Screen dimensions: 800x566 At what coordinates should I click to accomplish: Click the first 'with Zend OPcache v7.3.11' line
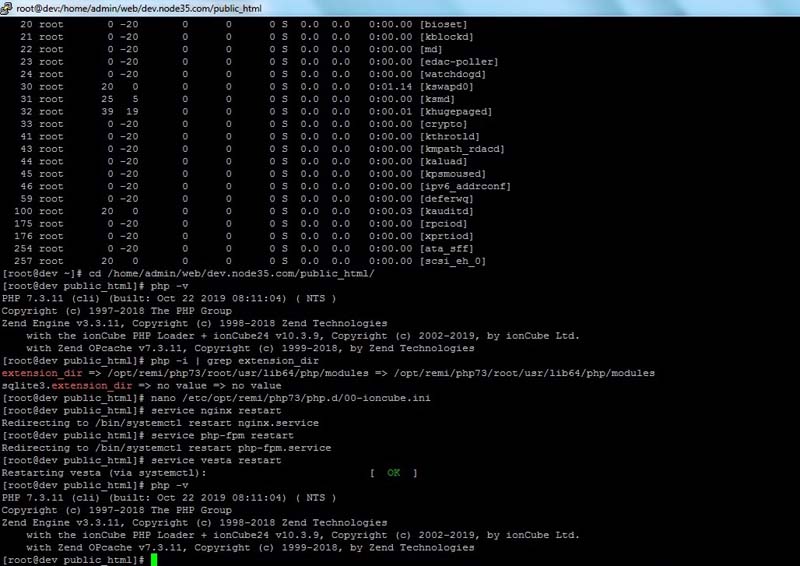pyautogui.click(x=251, y=348)
